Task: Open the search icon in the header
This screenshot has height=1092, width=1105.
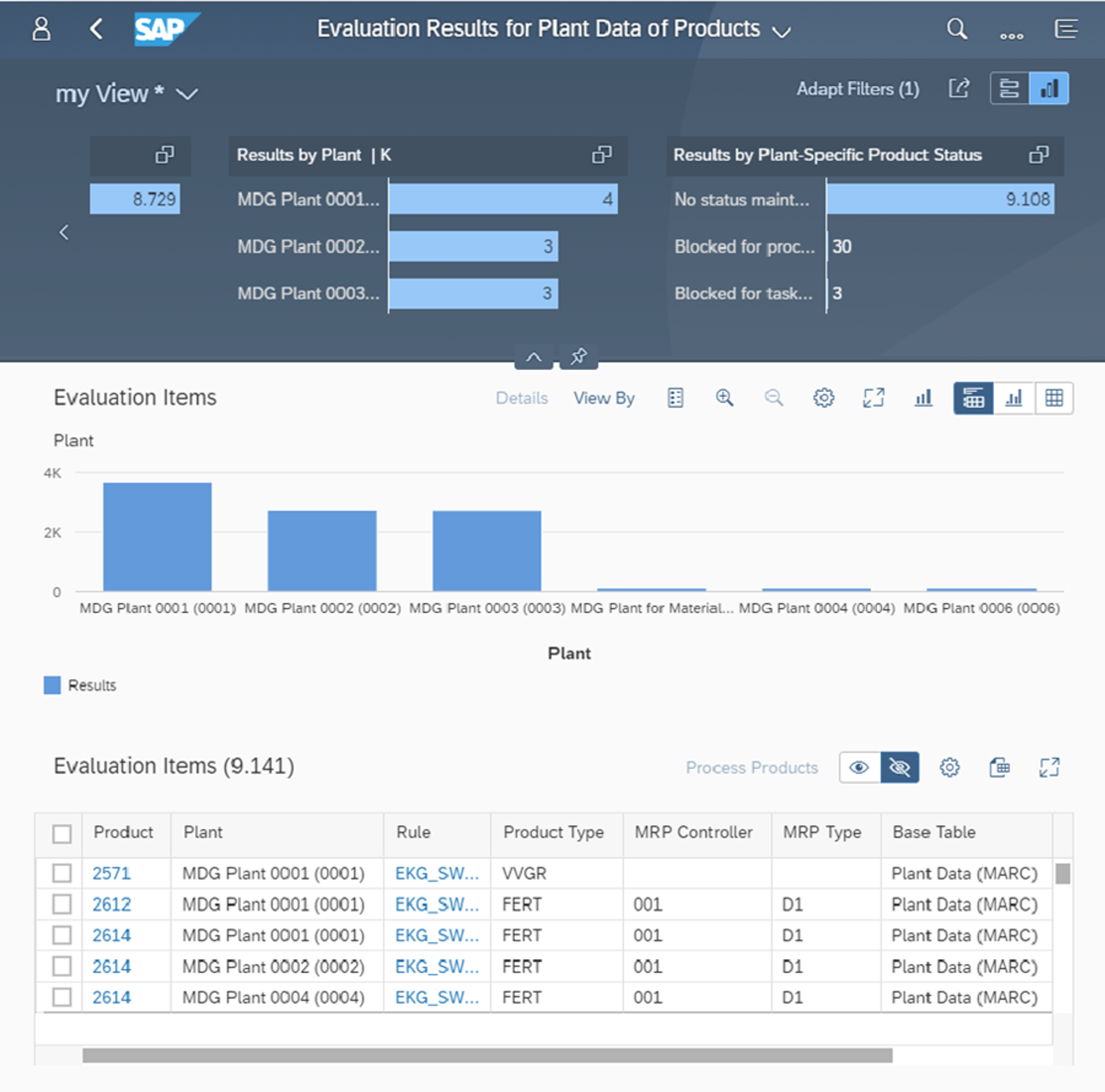Action: click(x=957, y=29)
